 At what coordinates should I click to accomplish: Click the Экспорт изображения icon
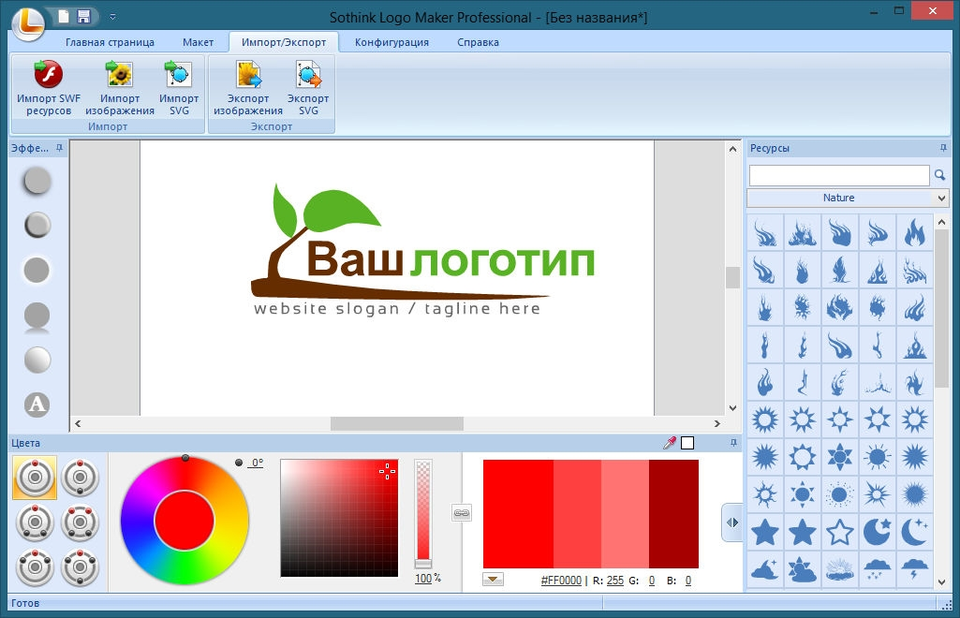point(248,75)
